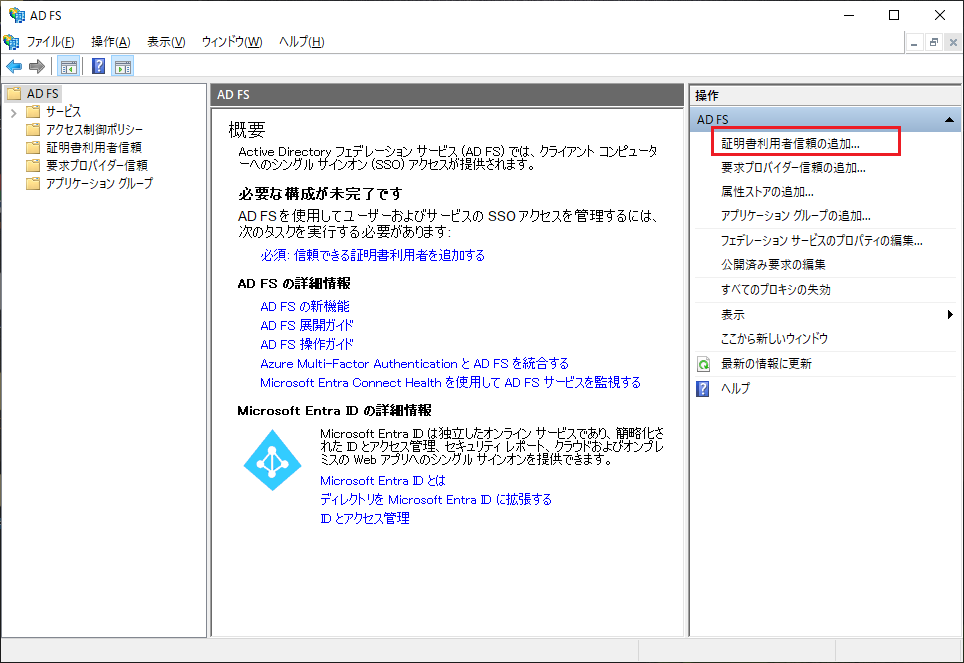964x663 pixels.
Task: Open the AD FS 展開ガイド link
Action: (307, 325)
